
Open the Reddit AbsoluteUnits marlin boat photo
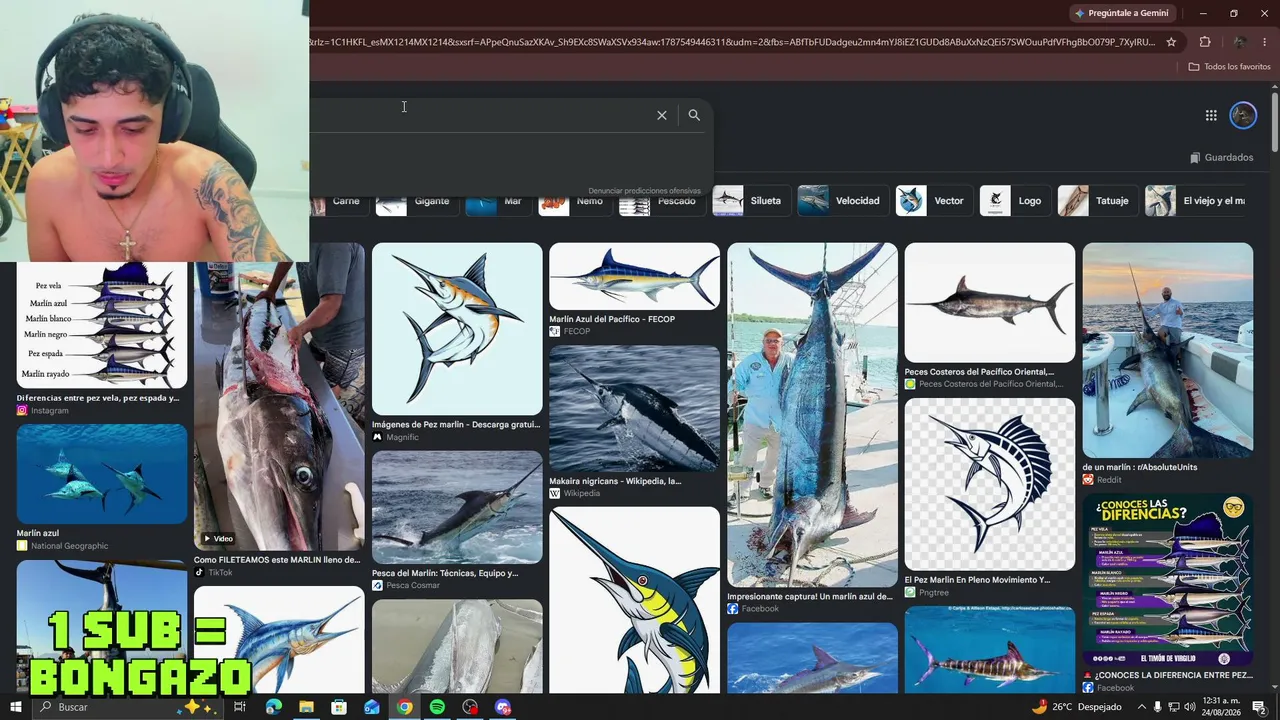[x=1167, y=350]
